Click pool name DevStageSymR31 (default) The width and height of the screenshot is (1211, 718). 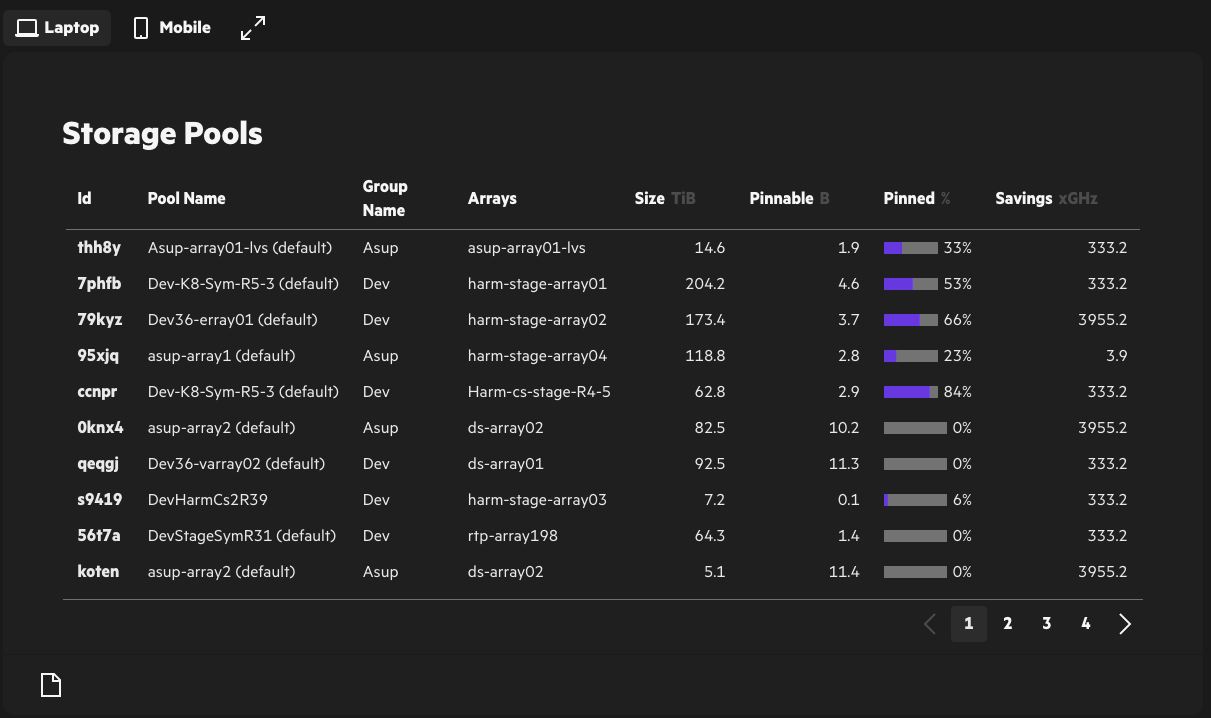click(242, 535)
